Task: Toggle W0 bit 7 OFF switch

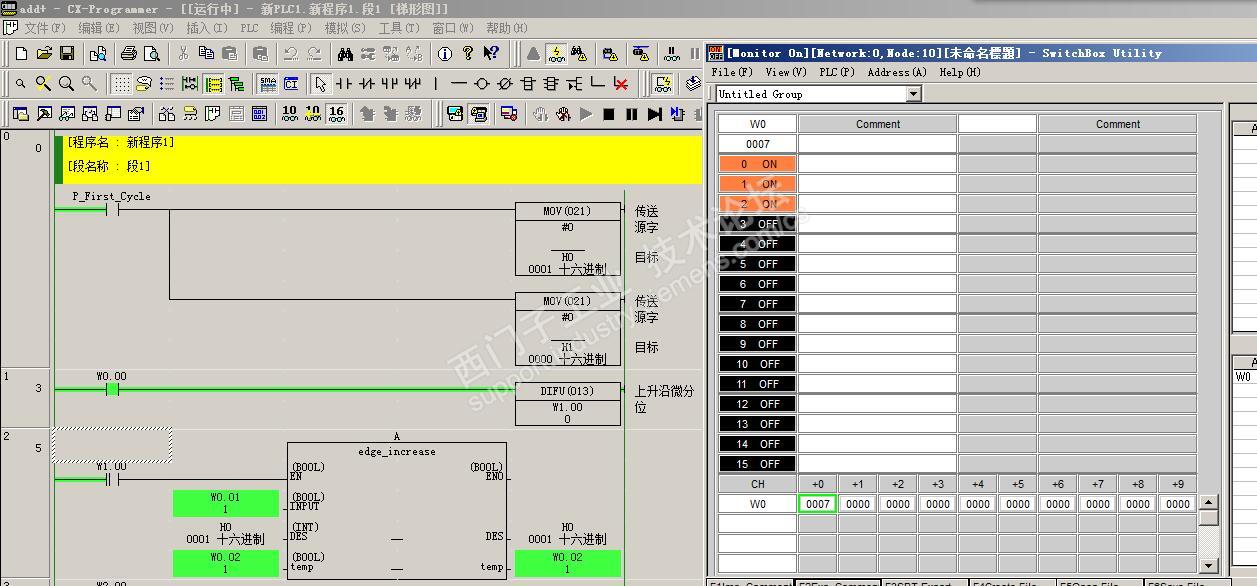Action: [757, 304]
